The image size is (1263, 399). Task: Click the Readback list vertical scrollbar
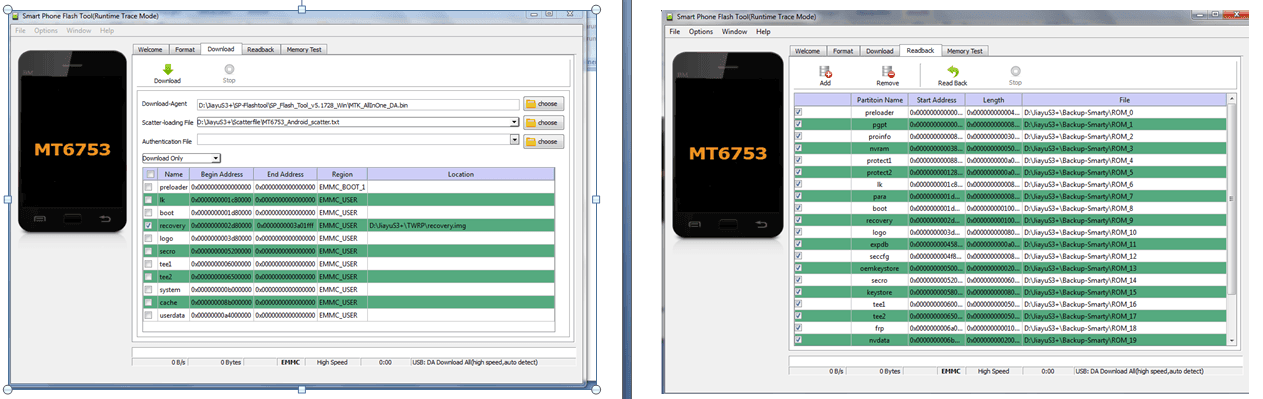point(1232,220)
